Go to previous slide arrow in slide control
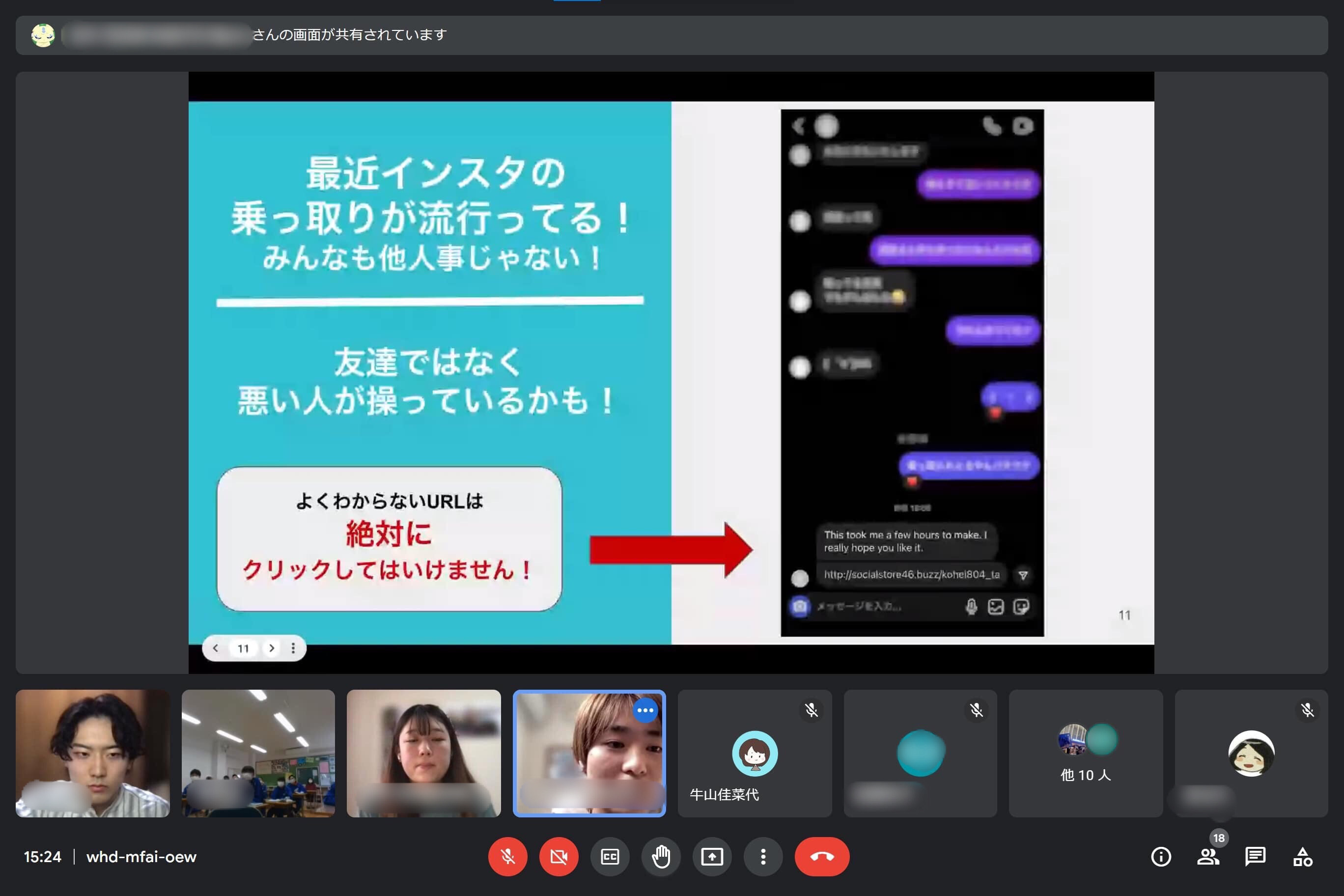 (216, 648)
